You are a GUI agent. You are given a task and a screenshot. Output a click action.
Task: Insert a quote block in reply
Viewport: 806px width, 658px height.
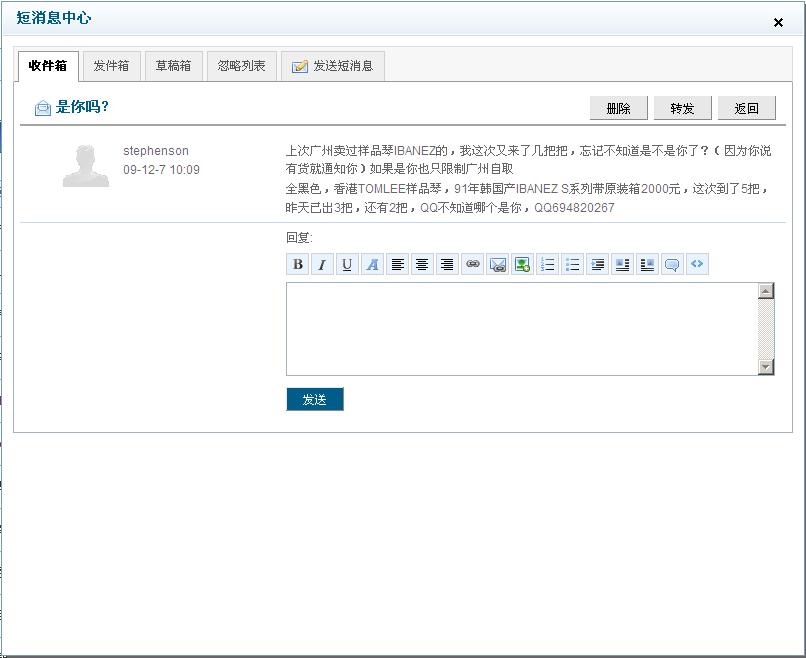[672, 265]
